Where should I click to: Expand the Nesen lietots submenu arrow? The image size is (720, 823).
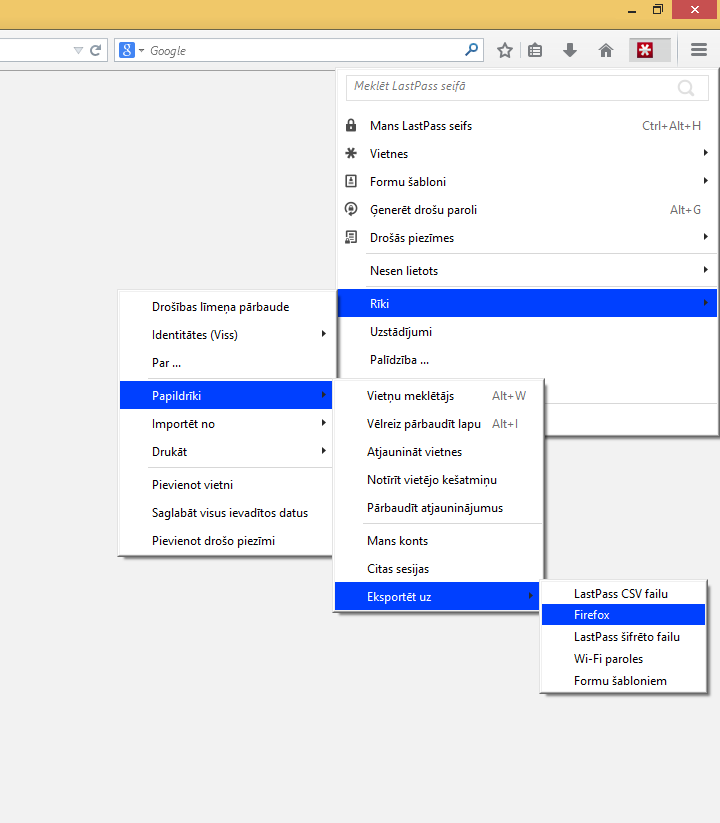pos(706,270)
